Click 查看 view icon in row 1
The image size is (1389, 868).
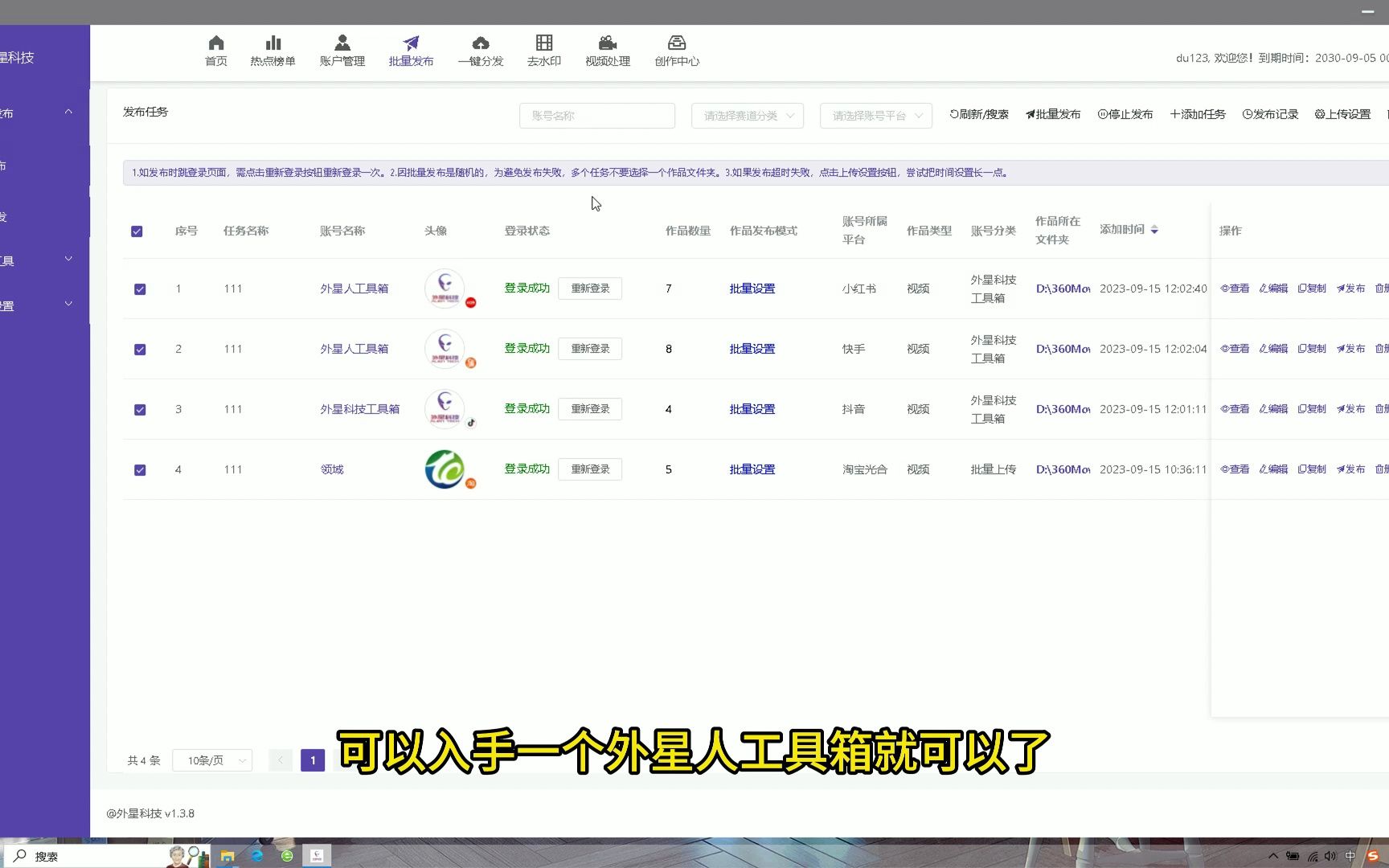point(1235,289)
